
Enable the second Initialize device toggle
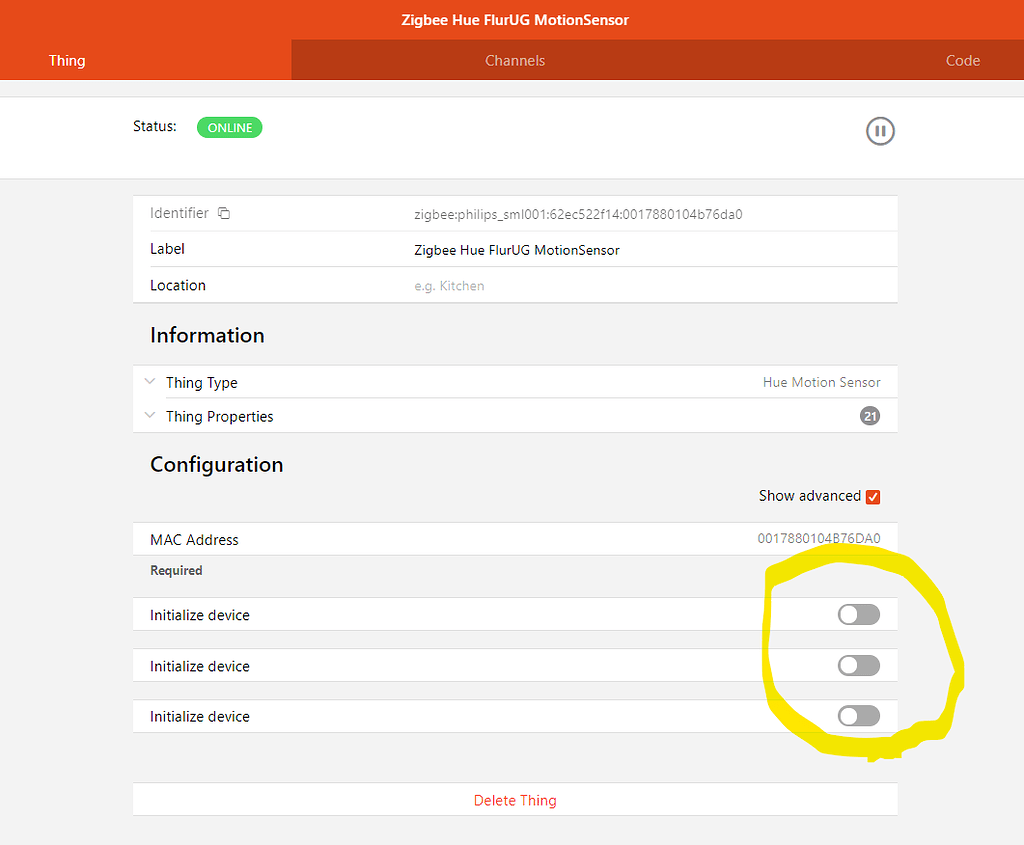coord(858,665)
